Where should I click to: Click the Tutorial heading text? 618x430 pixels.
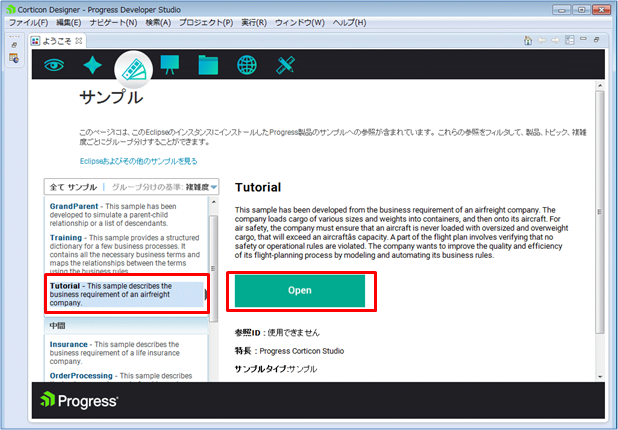(258, 187)
